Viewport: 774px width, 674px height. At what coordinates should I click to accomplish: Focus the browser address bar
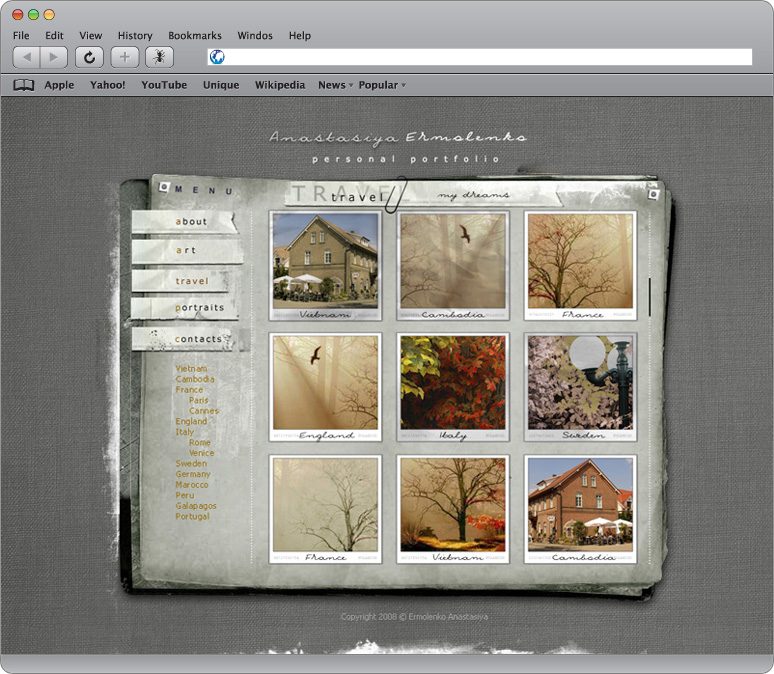pyautogui.click(x=480, y=57)
